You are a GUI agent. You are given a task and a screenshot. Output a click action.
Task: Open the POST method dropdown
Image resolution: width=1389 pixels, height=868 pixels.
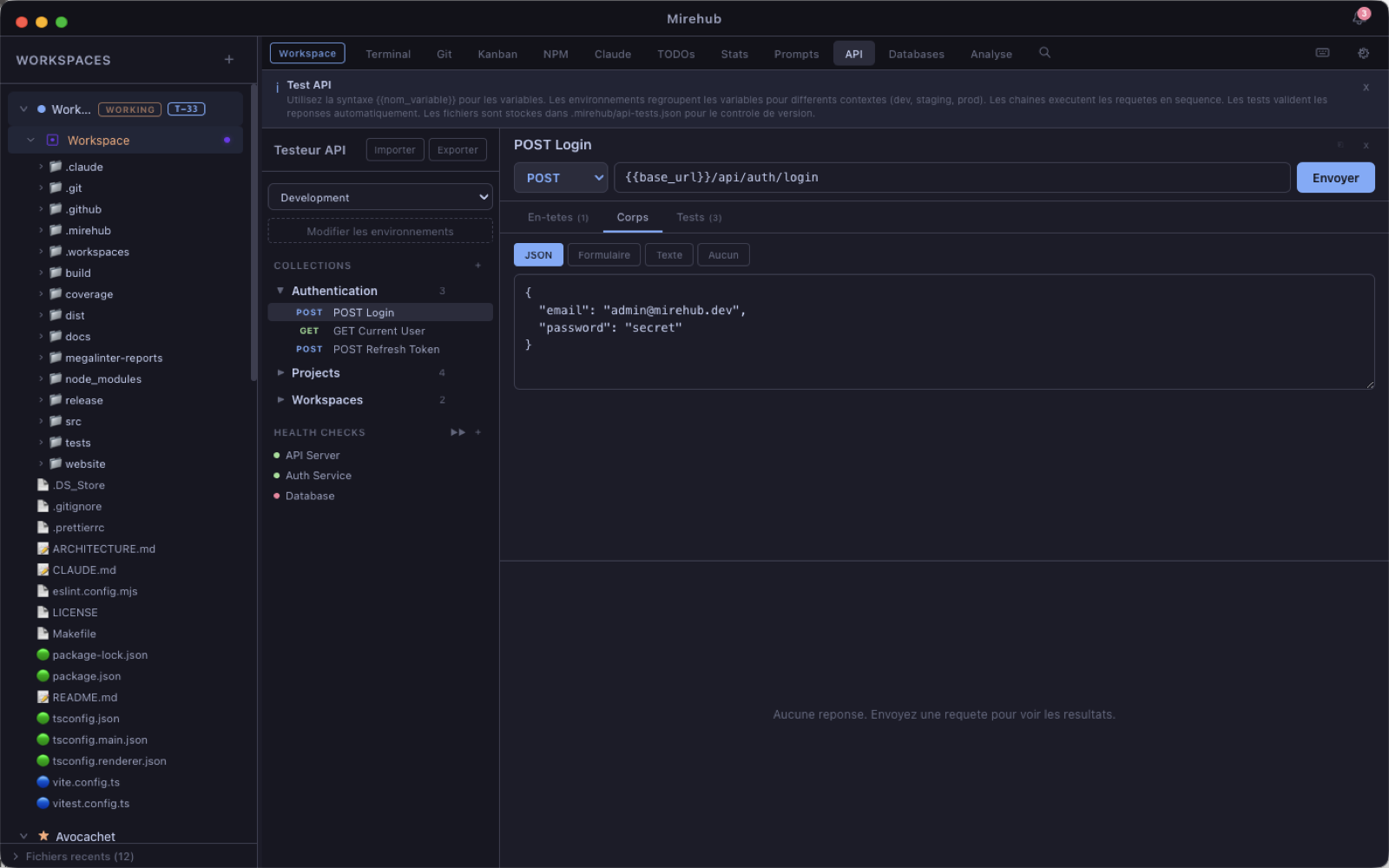pos(561,178)
